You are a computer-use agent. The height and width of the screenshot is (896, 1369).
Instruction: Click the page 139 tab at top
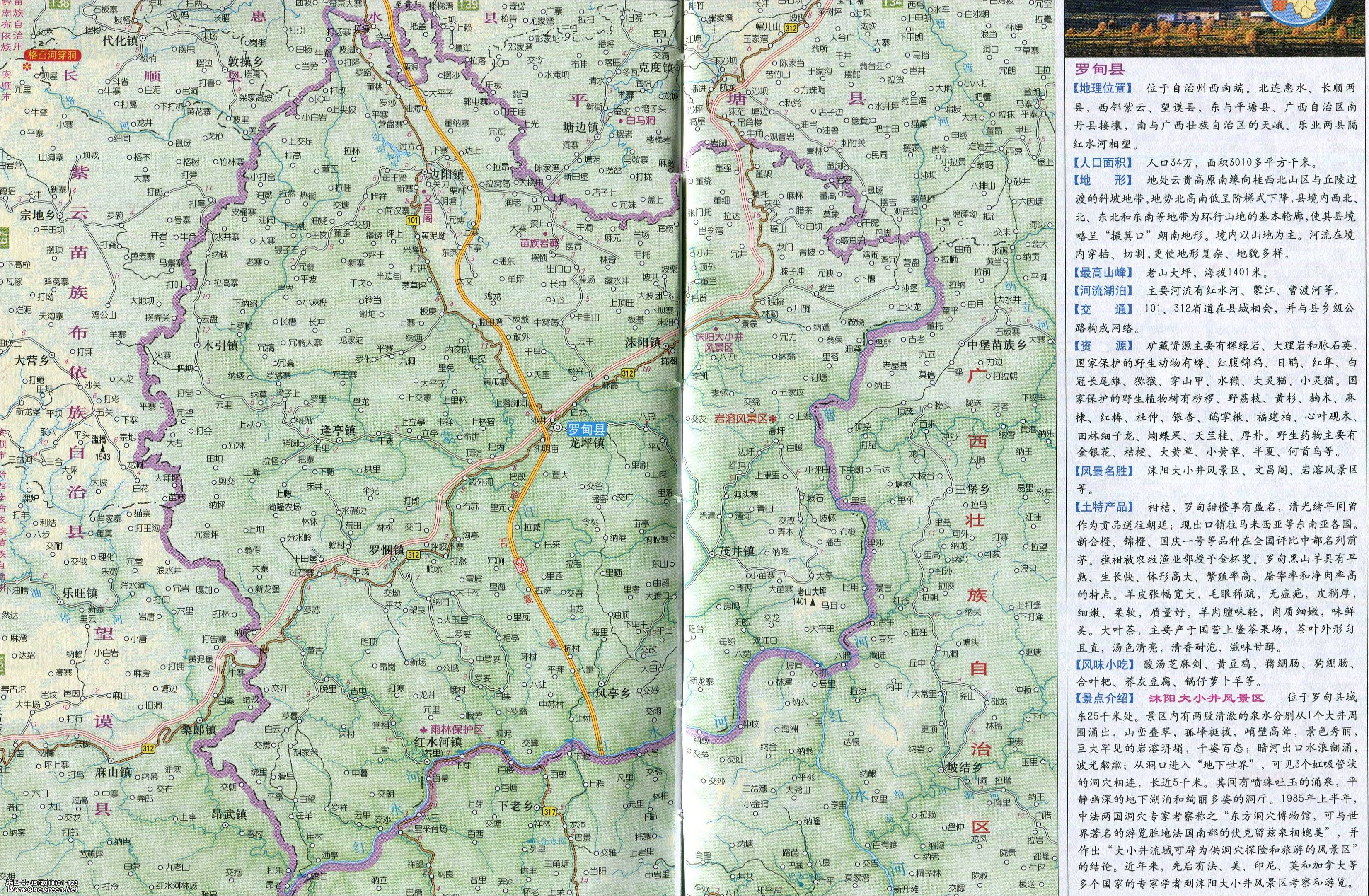click(x=468, y=5)
